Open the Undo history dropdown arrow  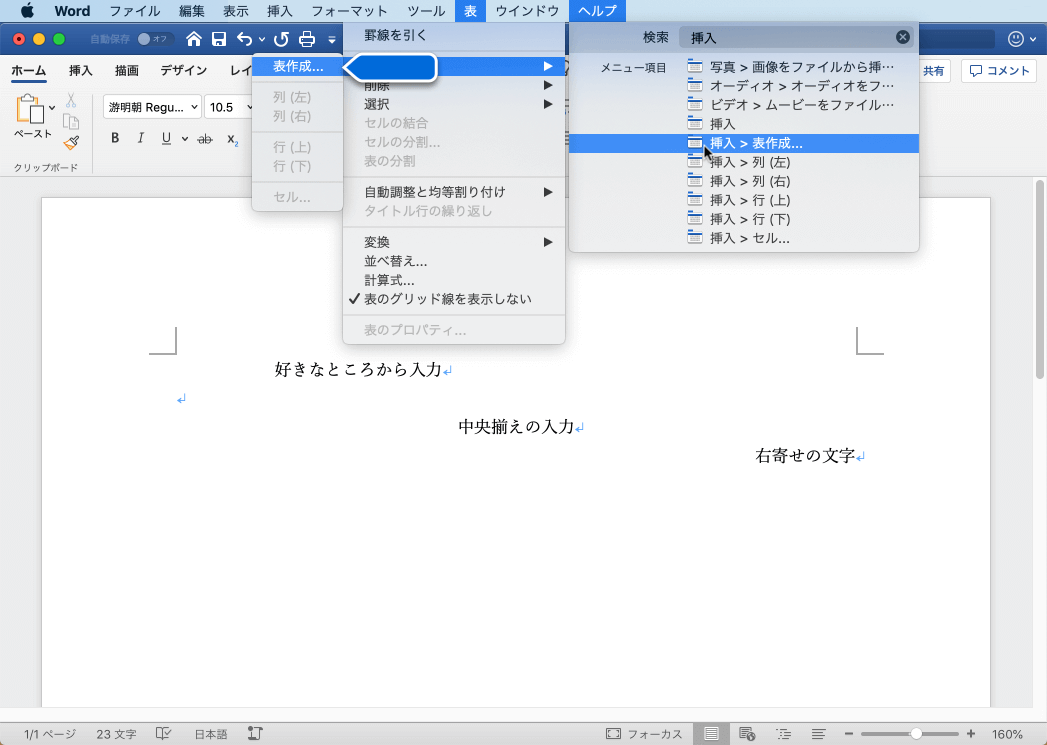click(x=262, y=39)
